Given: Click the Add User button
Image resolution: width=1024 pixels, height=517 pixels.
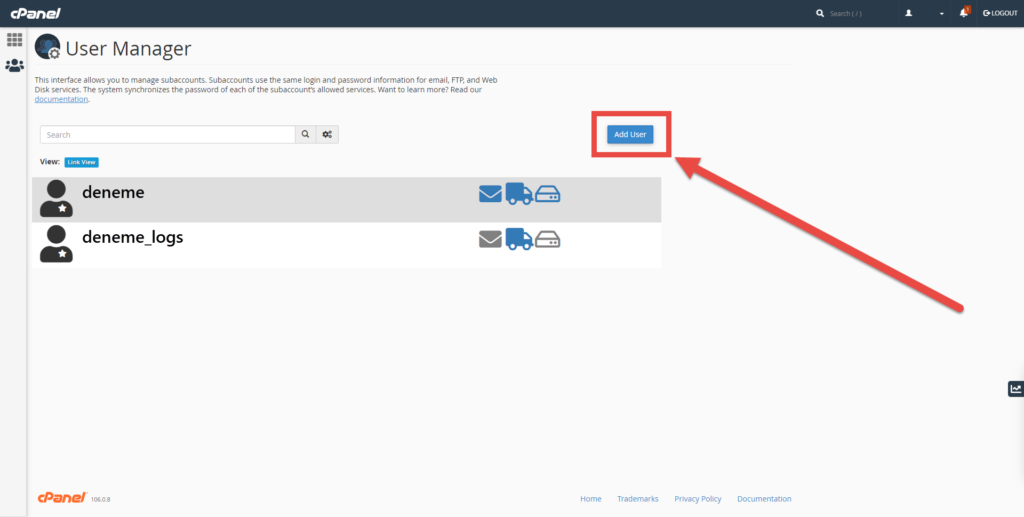Looking at the screenshot, I should [x=630, y=134].
